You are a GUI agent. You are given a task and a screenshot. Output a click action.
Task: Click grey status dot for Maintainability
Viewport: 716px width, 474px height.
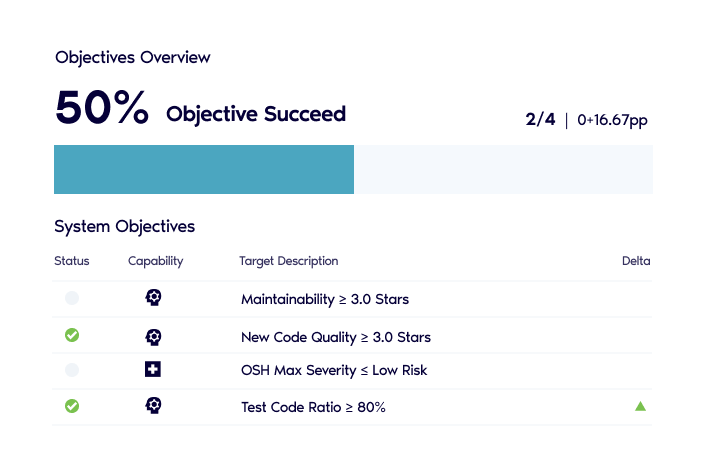72,298
